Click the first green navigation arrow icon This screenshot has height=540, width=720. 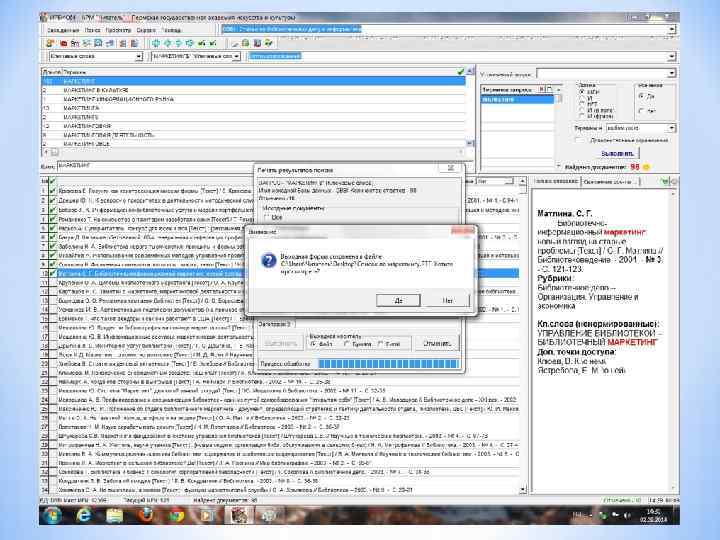coord(156,43)
